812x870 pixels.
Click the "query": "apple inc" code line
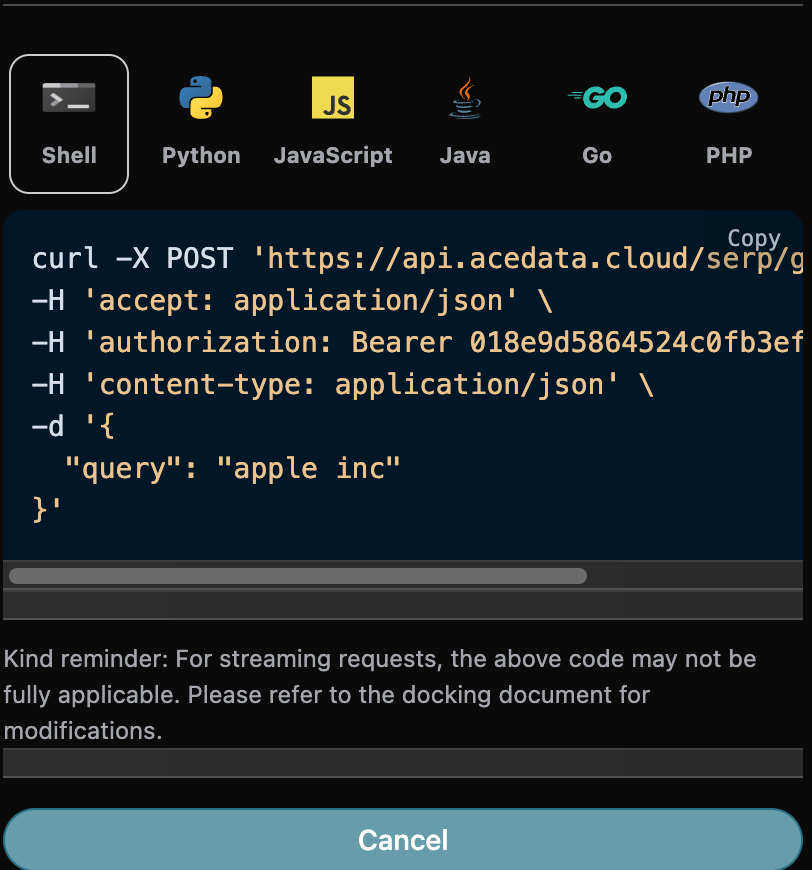click(232, 469)
